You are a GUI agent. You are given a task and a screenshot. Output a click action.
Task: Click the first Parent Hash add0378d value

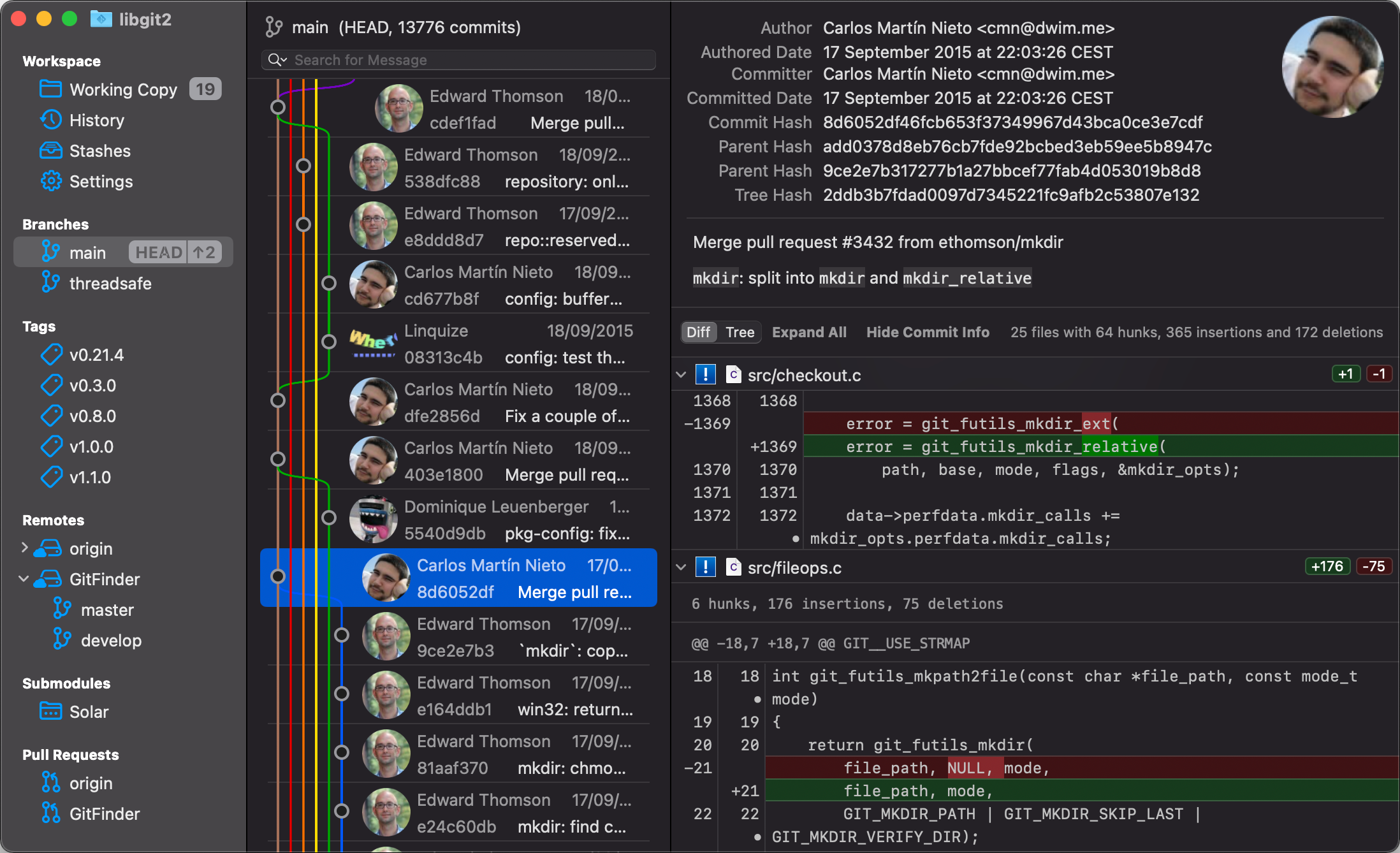click(1017, 147)
